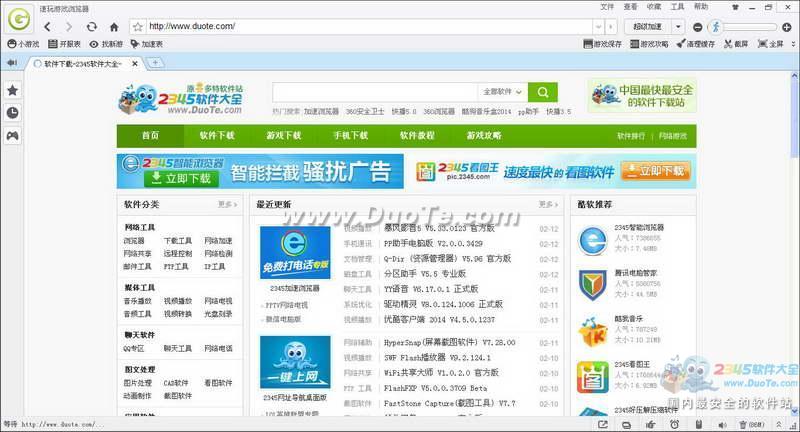Screen dimensions: 800x432
Task: Click the skin shirt icon in title bar
Action: coord(735,7)
